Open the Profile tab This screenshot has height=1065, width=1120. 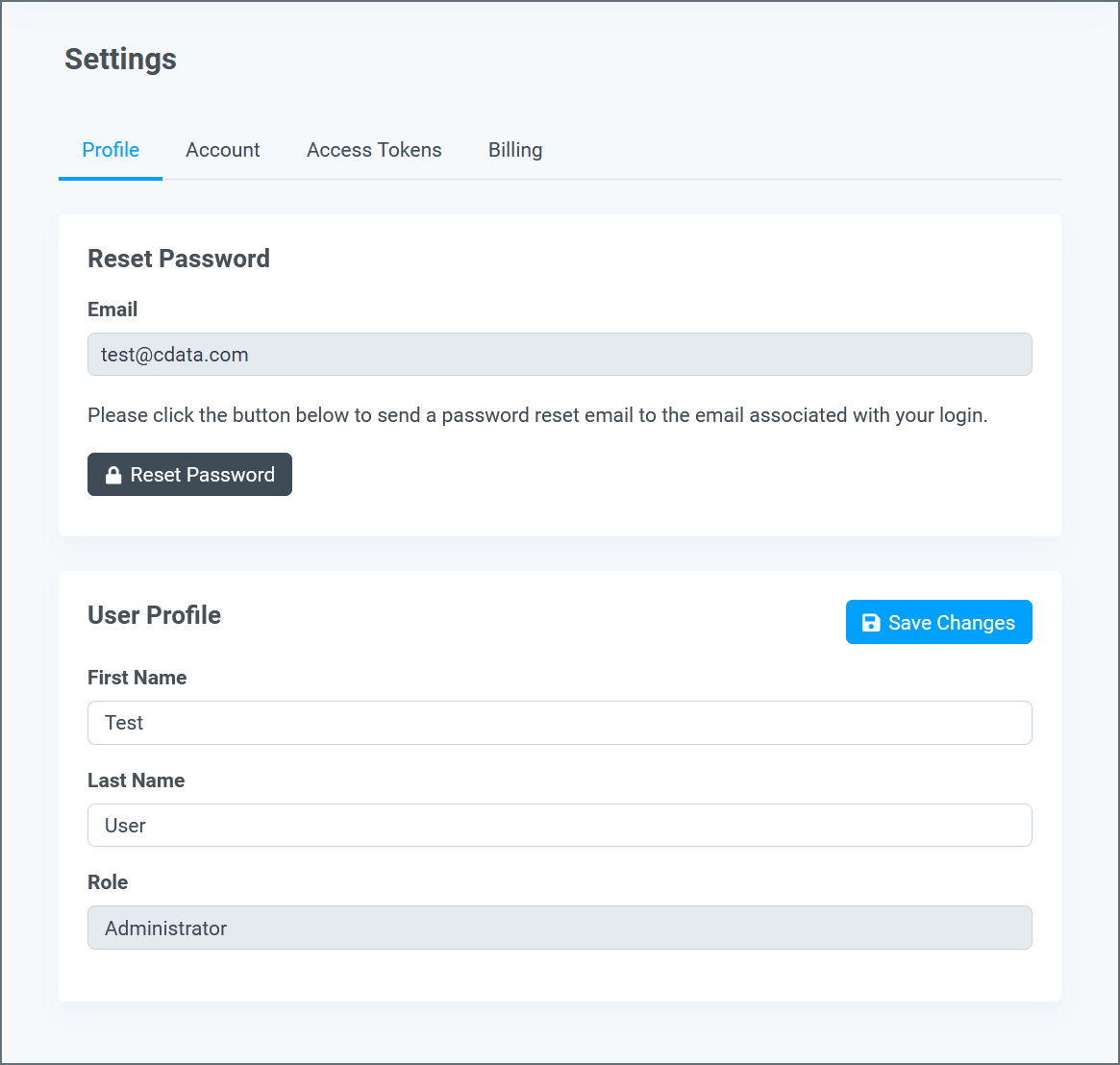tap(111, 150)
